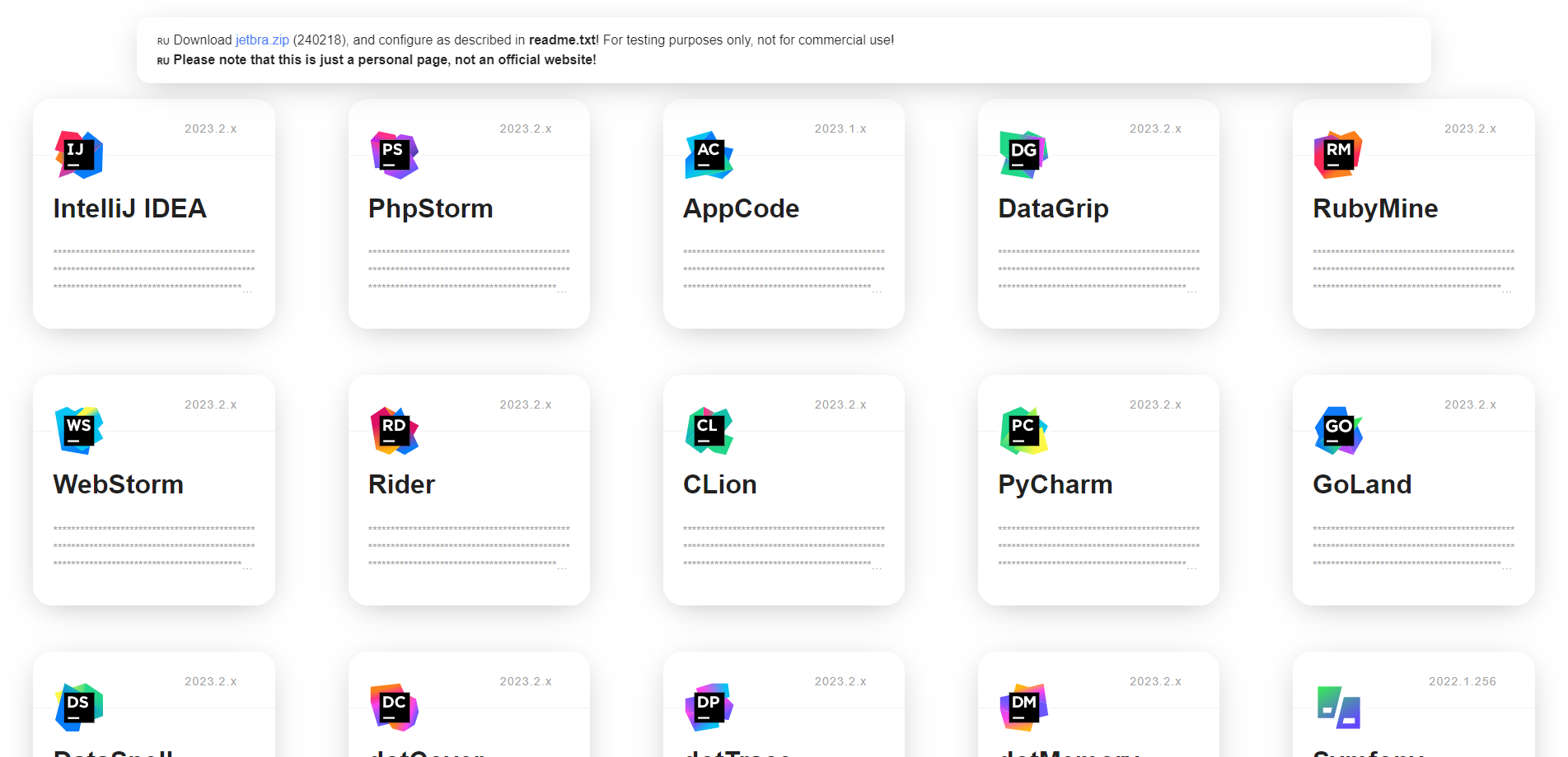Copy the masked license key under RubyMine
The image size is (1568, 757).
[x=1413, y=270]
